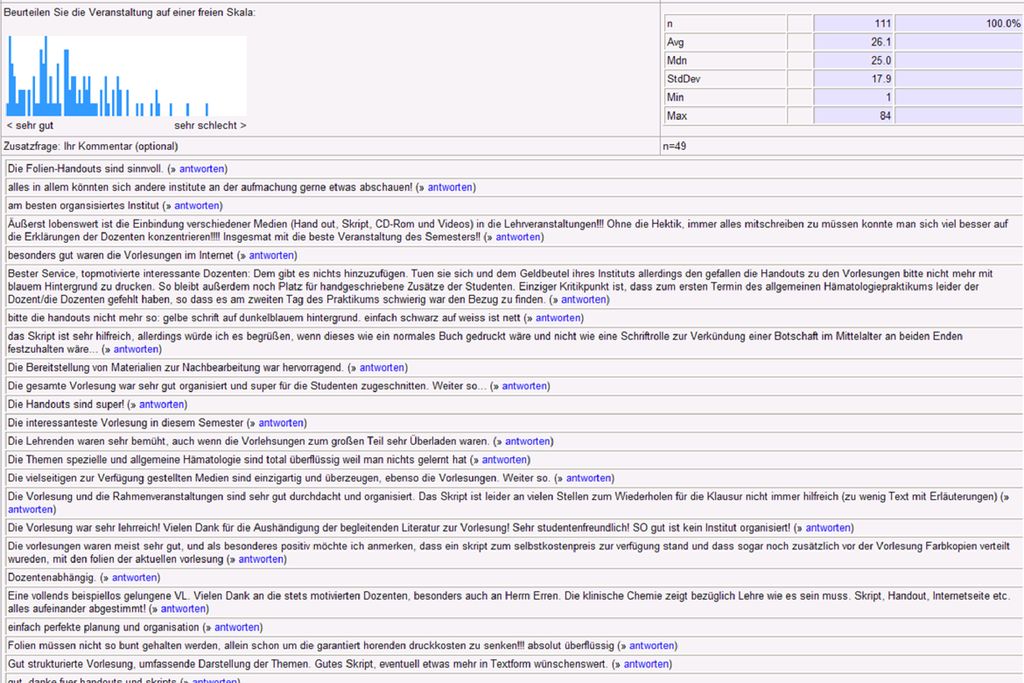
Task: Click 'antworten' for 'Folien müssen nicht so bunt'
Action: coord(651,645)
